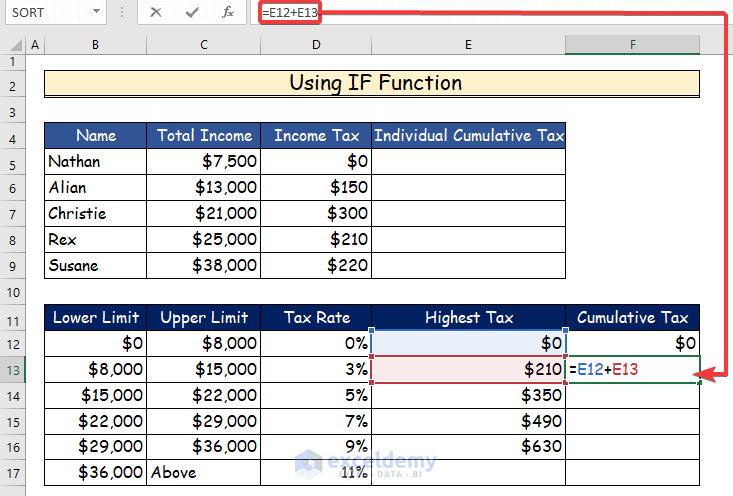Click the $490 highest tax cell

(468, 422)
